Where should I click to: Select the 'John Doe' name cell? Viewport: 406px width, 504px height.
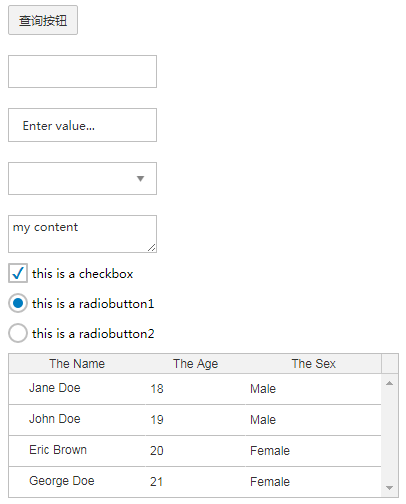click(x=77, y=420)
